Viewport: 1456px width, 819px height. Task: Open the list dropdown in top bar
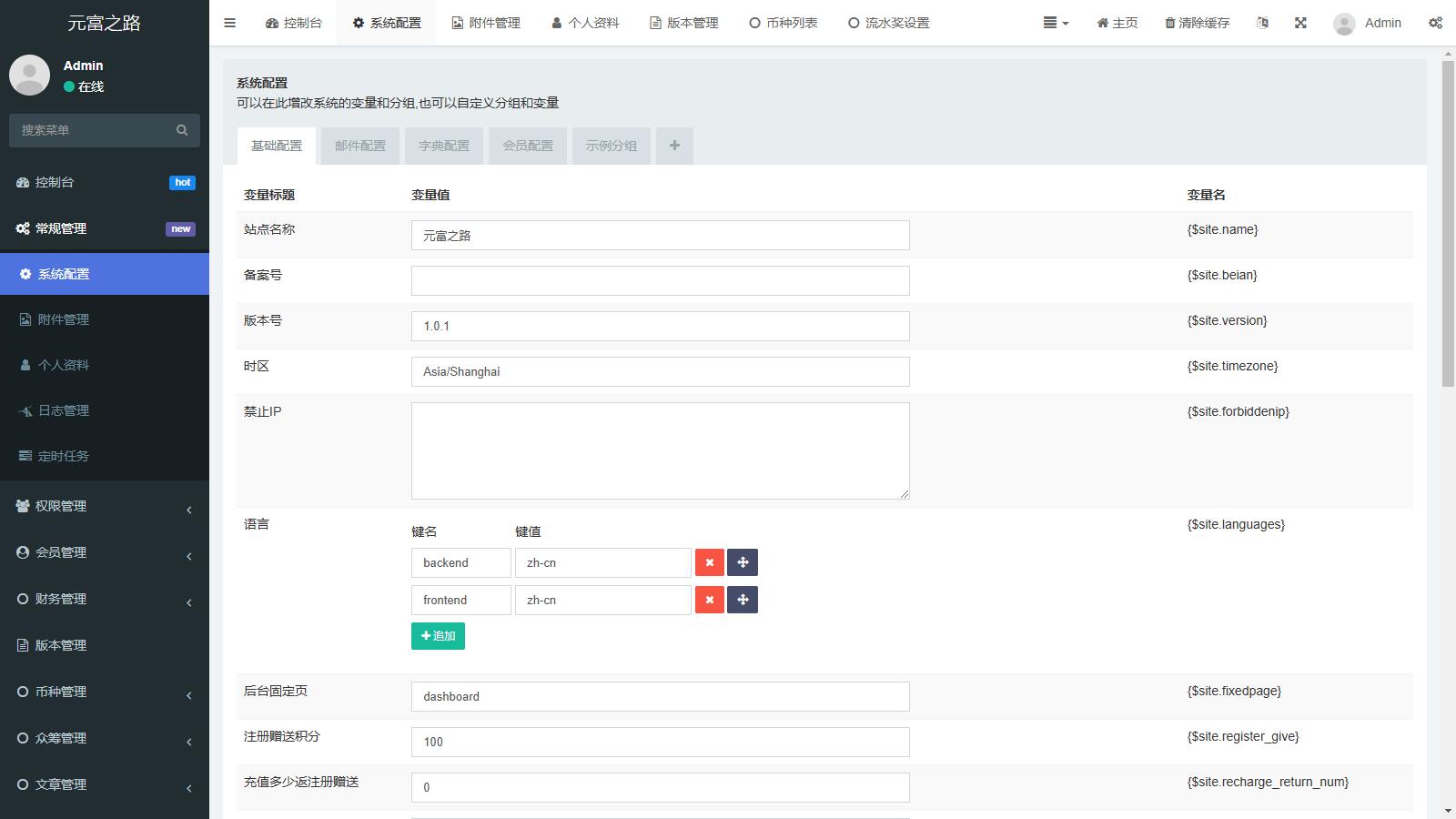pyautogui.click(x=1056, y=23)
